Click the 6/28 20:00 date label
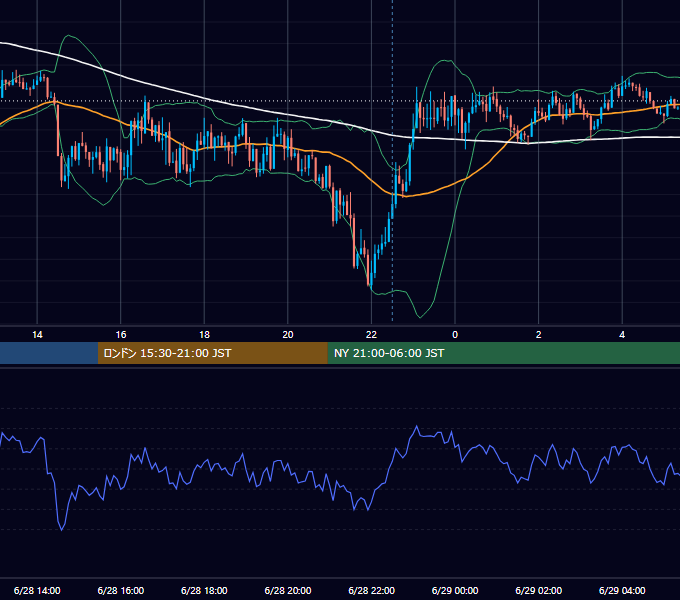 click(288, 590)
